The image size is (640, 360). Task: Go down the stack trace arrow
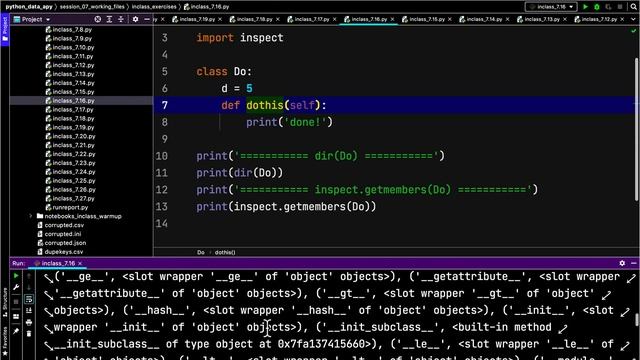point(29,287)
